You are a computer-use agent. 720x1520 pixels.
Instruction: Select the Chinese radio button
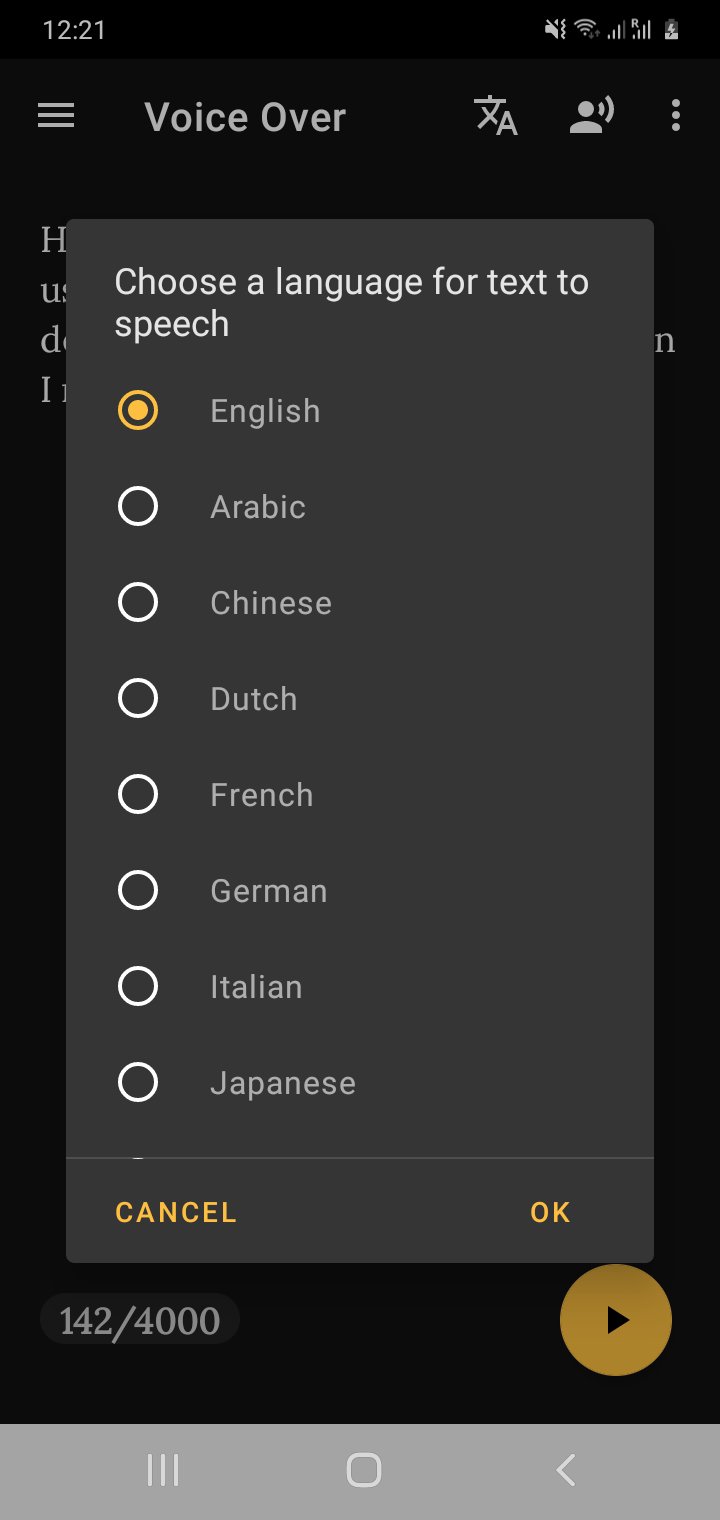click(138, 603)
